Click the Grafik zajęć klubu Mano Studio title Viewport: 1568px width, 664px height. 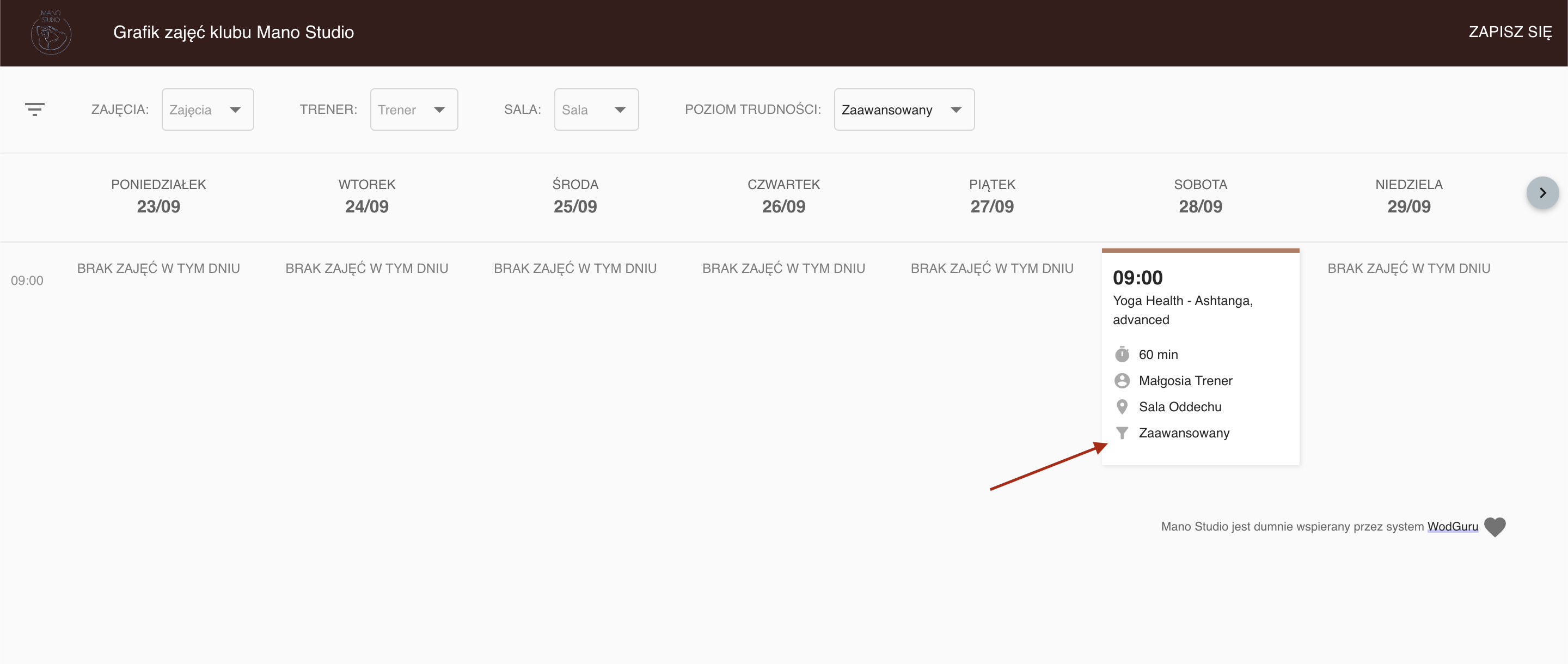click(233, 32)
